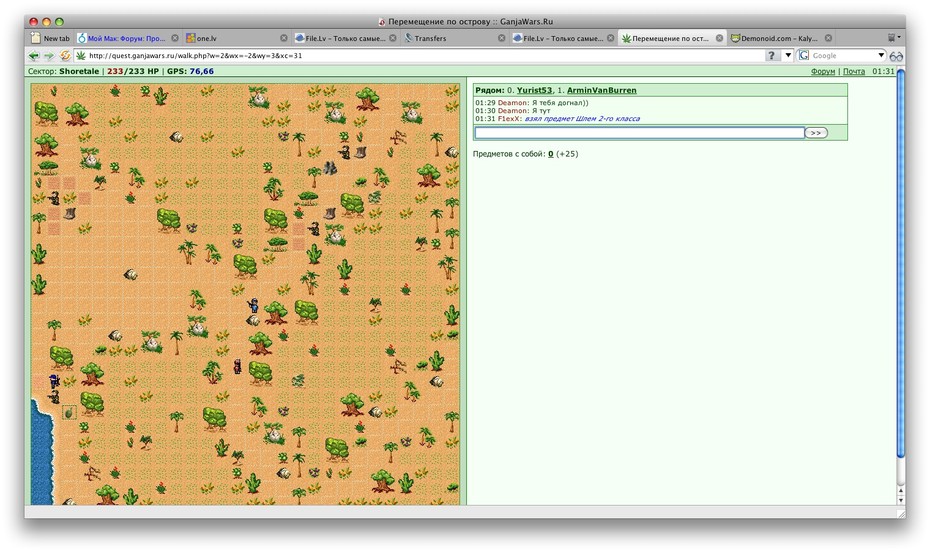
Task: Click the Deamon name in the 01:29 chat line
Action: coord(513,103)
